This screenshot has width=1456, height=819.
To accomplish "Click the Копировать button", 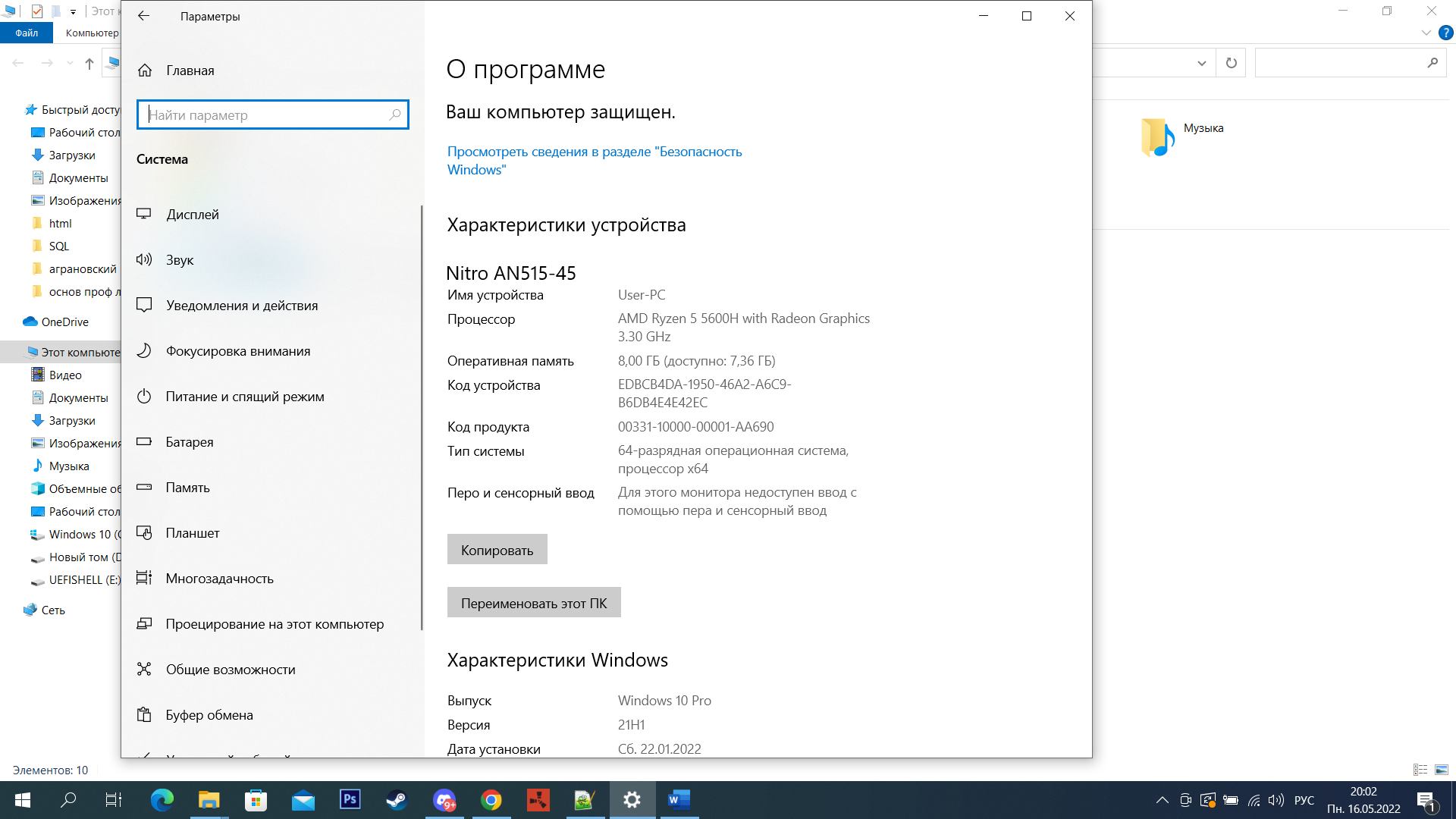I will pyautogui.click(x=497, y=550).
